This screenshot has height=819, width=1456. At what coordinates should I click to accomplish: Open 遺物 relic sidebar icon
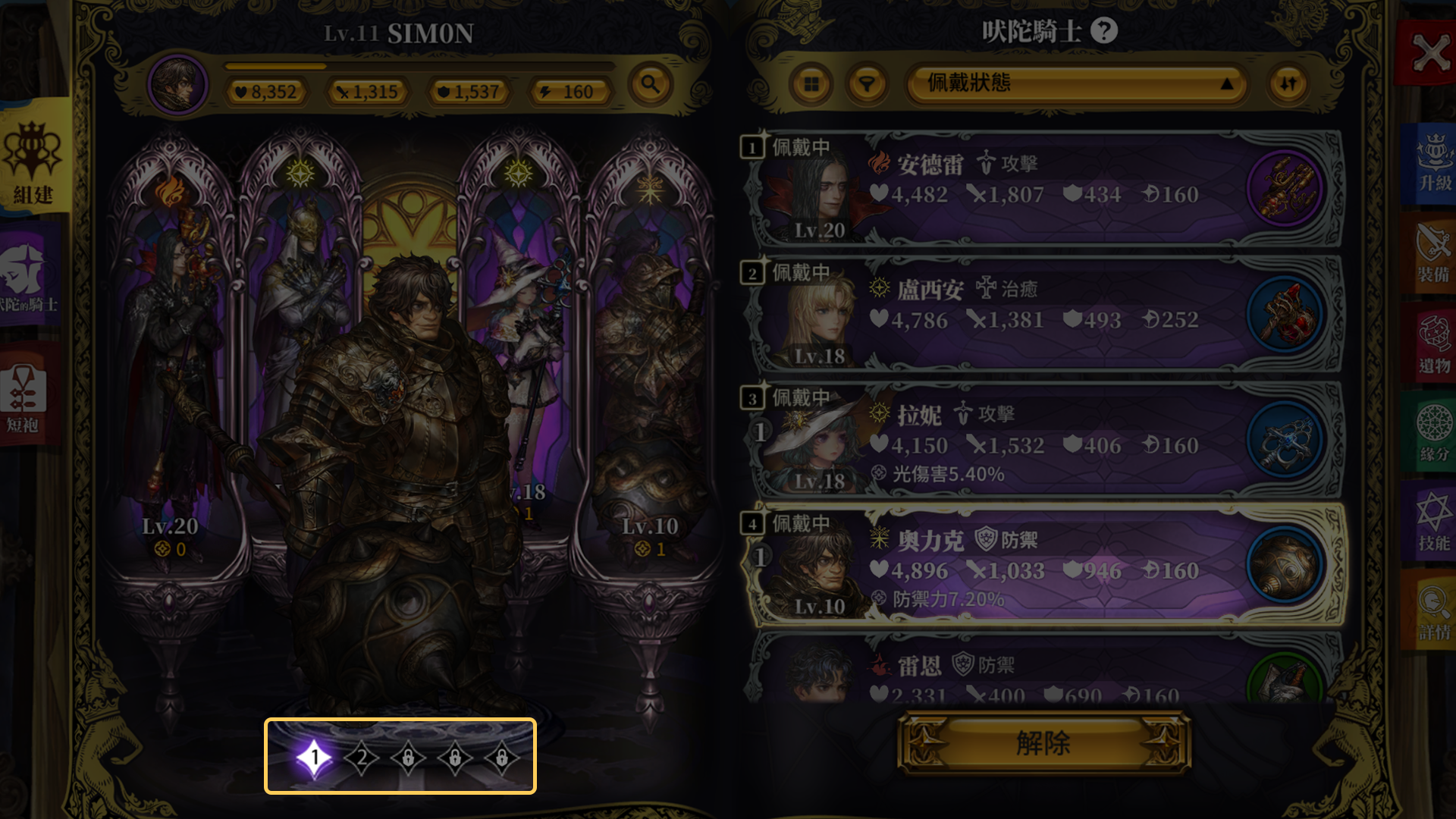1434,345
